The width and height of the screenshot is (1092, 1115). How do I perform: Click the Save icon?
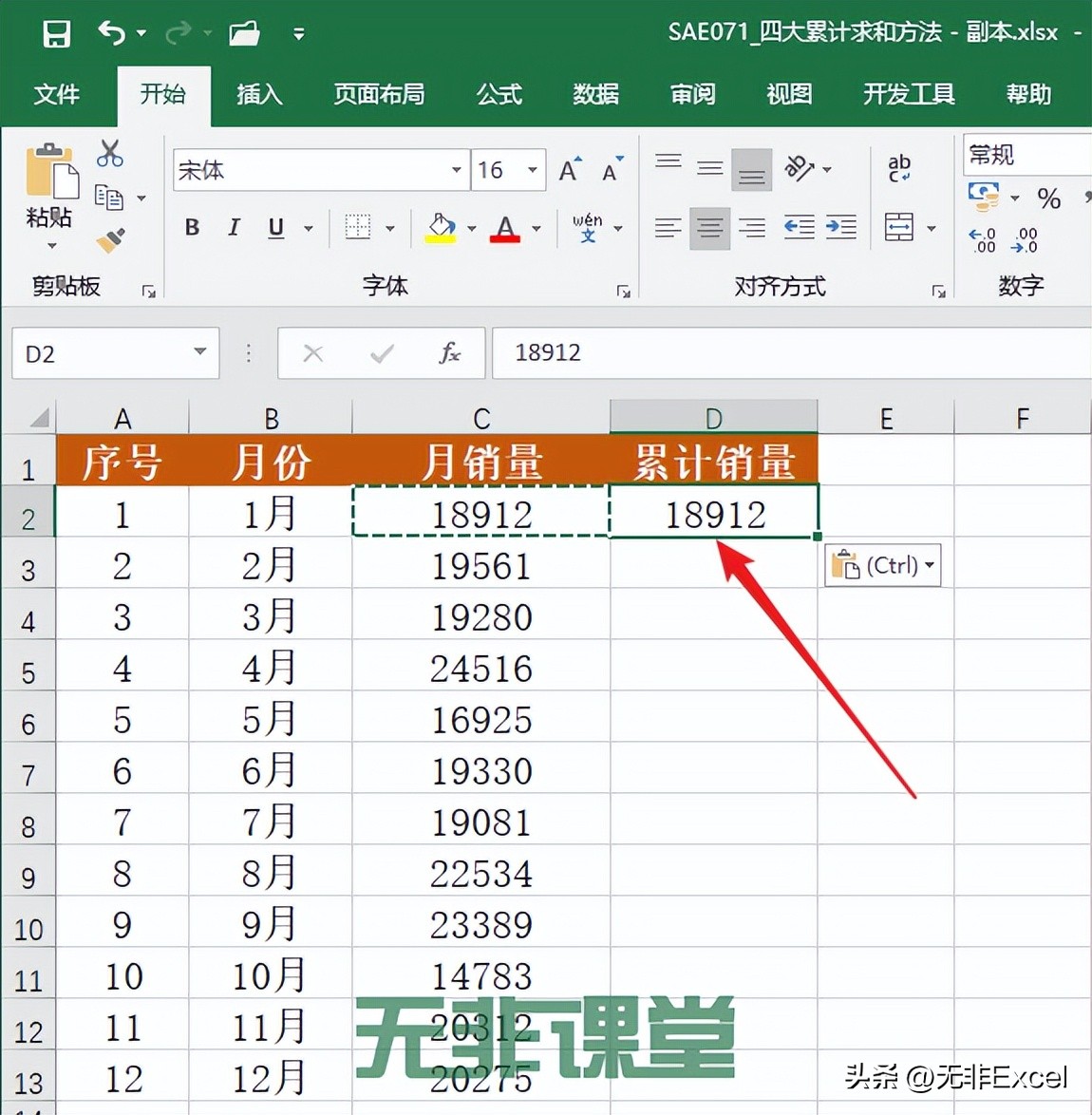pos(56,33)
